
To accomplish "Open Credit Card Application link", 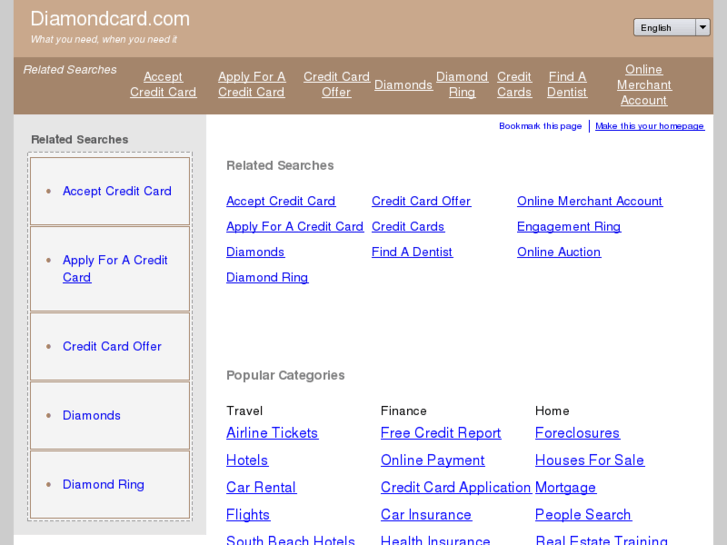I will coord(456,487).
